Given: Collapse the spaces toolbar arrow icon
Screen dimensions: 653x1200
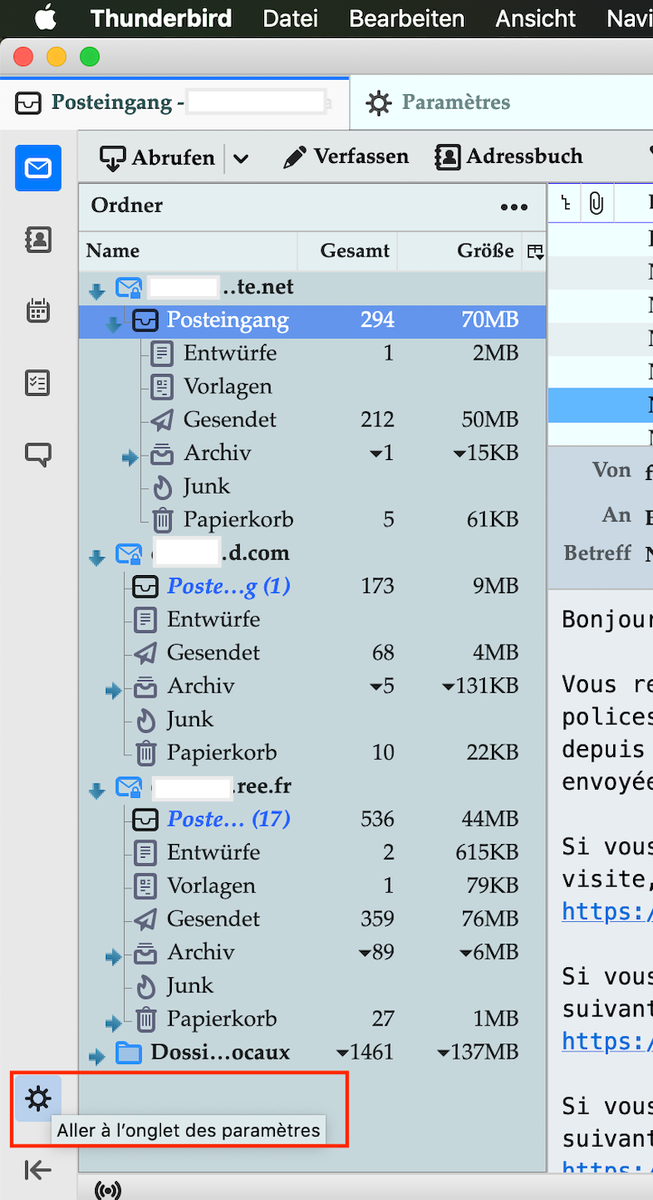Looking at the screenshot, I should pyautogui.click(x=38, y=1170).
